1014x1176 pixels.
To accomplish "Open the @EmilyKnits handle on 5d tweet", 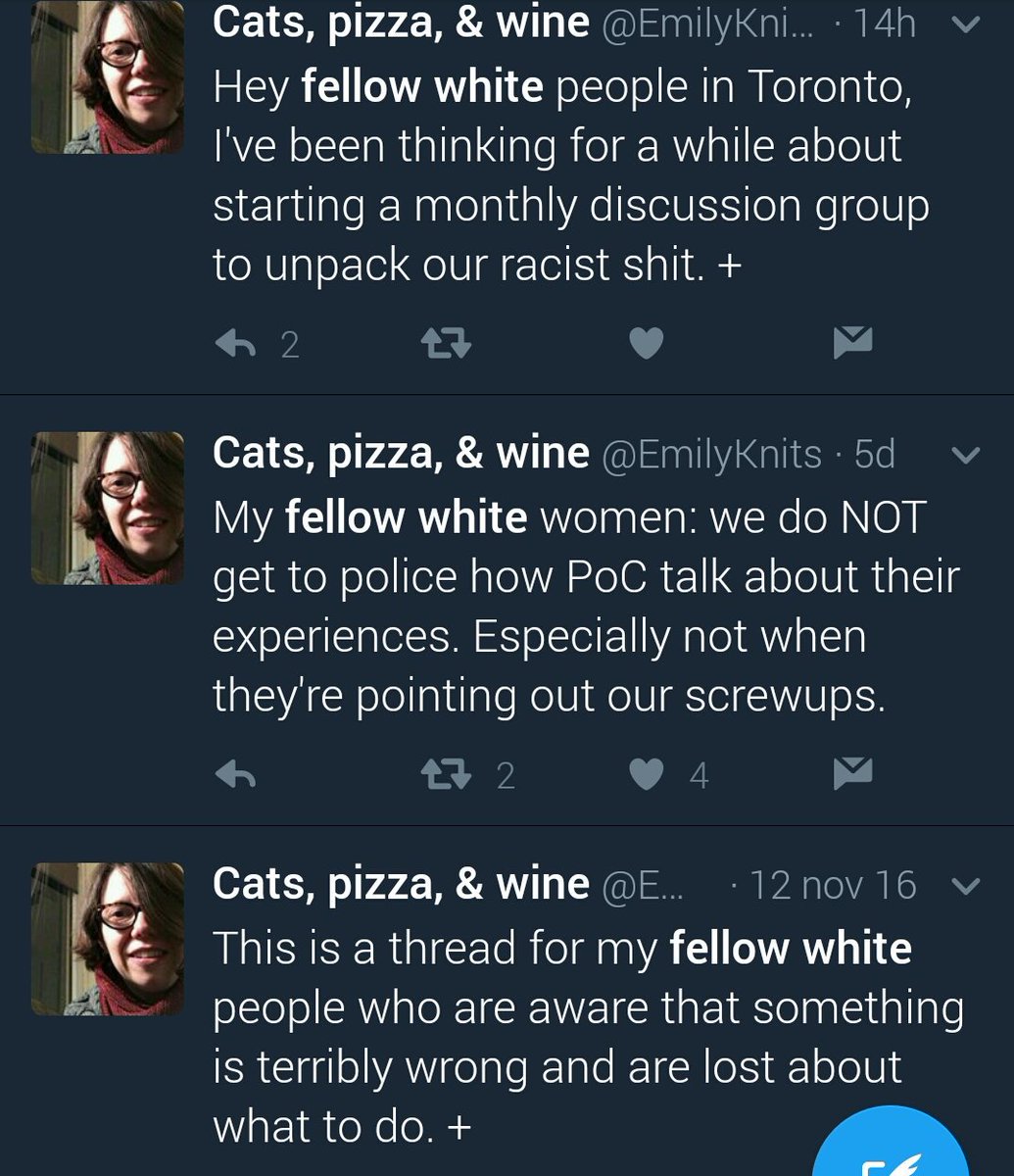I will (711, 454).
